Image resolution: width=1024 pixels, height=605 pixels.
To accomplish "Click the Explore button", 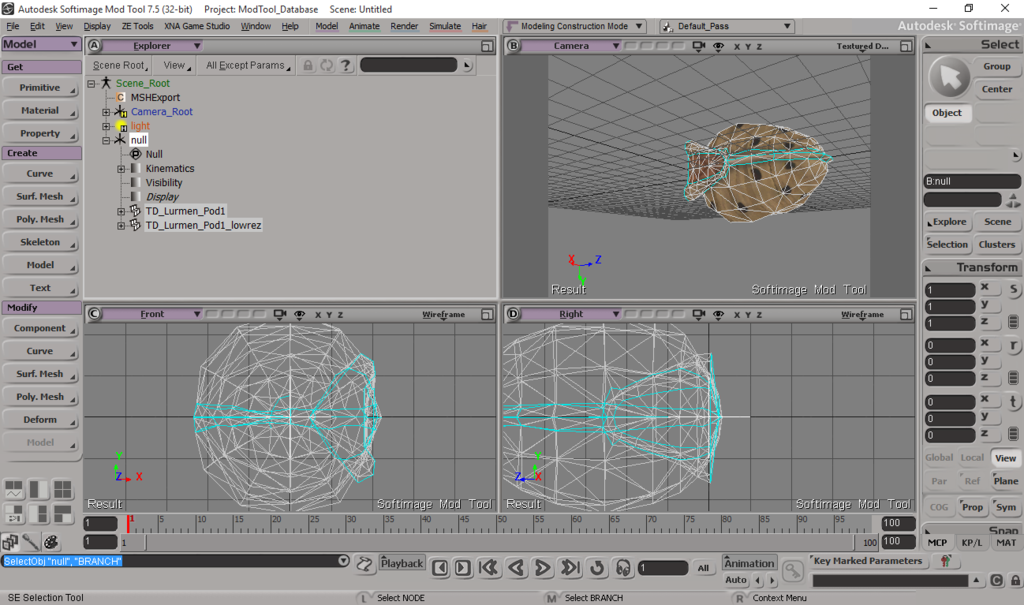I will pos(947,221).
